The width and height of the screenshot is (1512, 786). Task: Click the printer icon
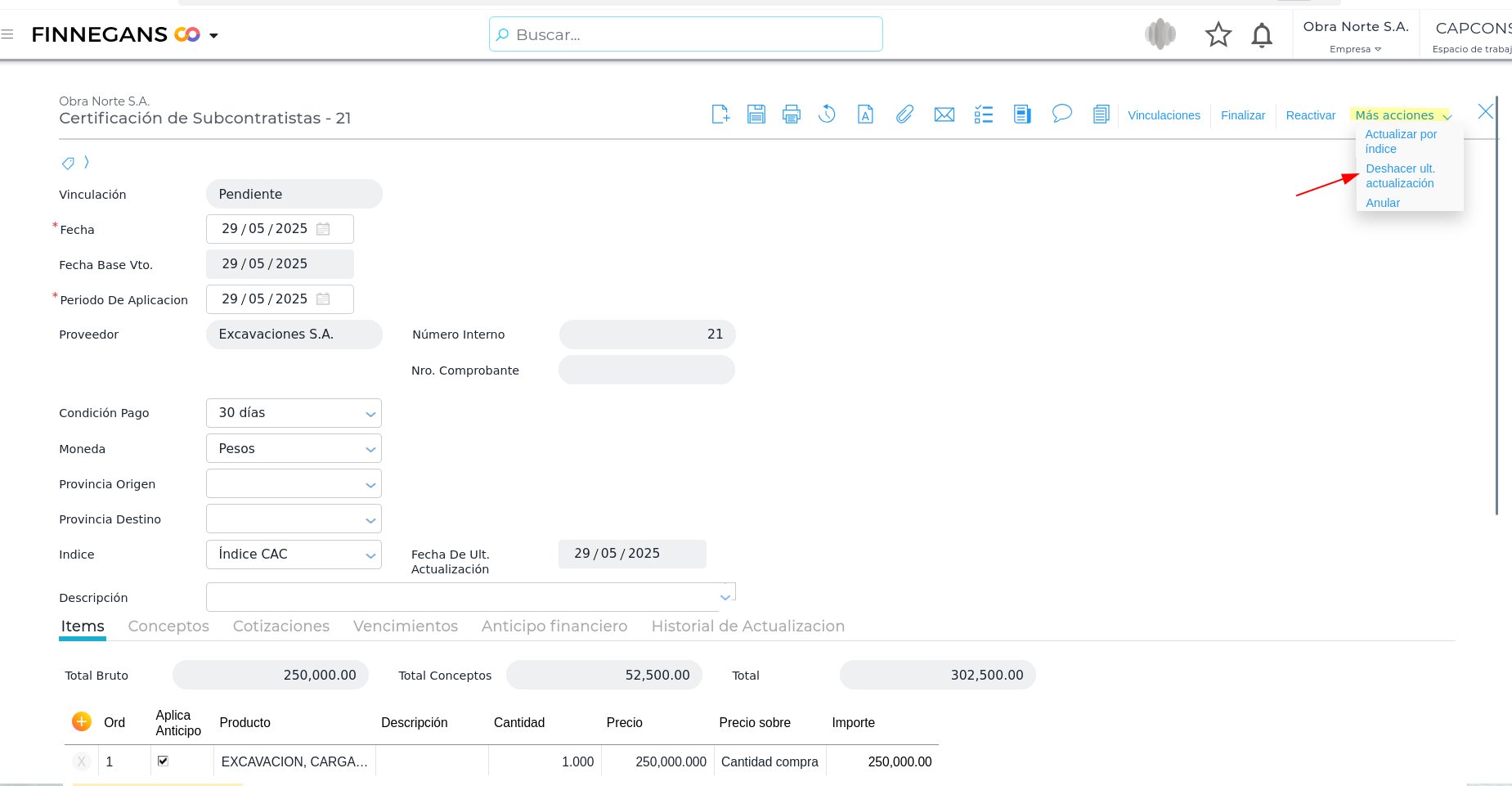(791, 115)
